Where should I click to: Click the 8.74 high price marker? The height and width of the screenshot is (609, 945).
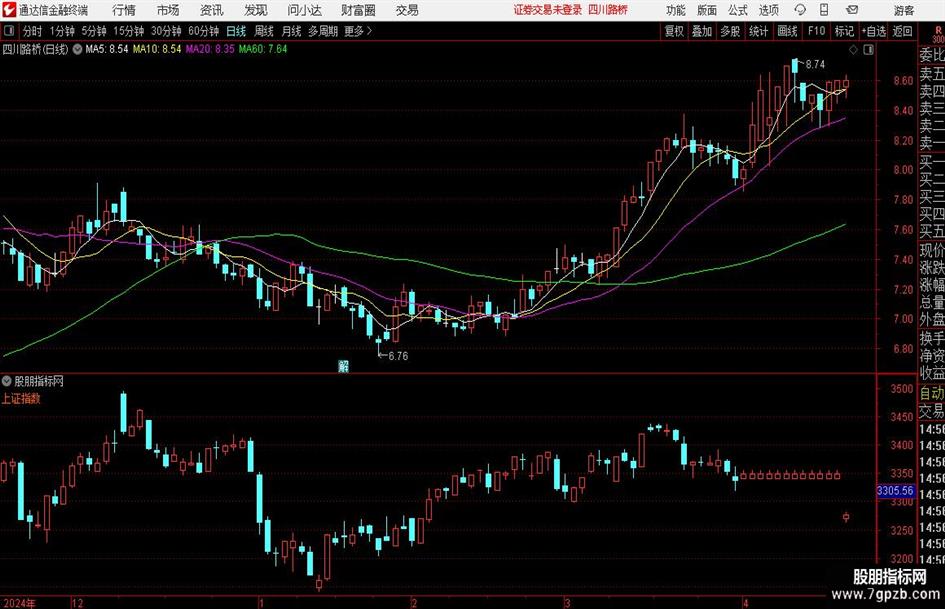pyautogui.click(x=815, y=65)
